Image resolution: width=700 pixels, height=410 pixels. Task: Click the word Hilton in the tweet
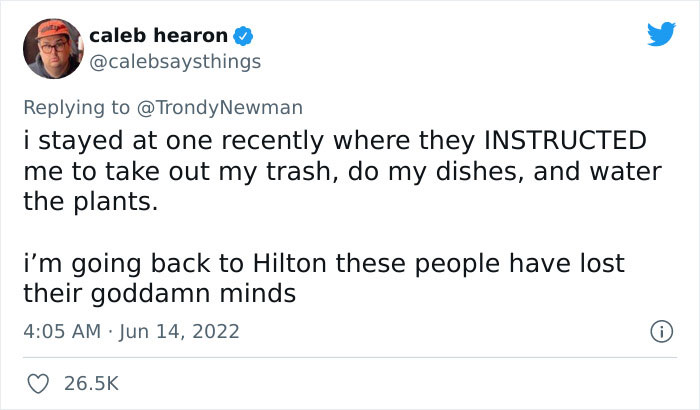pyautogui.click(x=290, y=263)
